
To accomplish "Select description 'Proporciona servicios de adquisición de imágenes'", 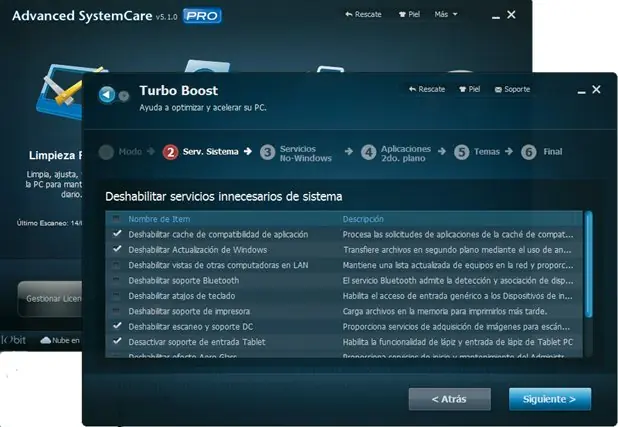I will 456,326.
